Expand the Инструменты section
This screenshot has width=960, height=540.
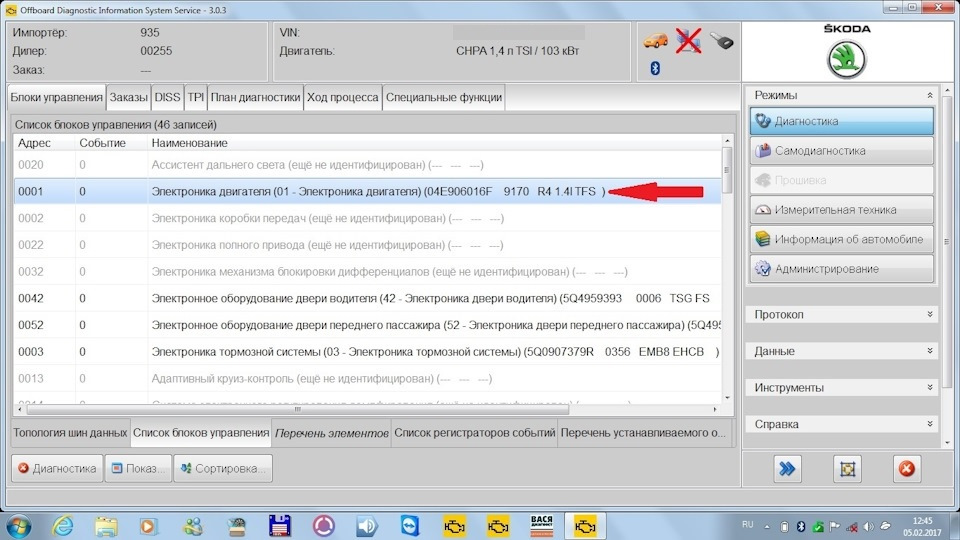(929, 388)
